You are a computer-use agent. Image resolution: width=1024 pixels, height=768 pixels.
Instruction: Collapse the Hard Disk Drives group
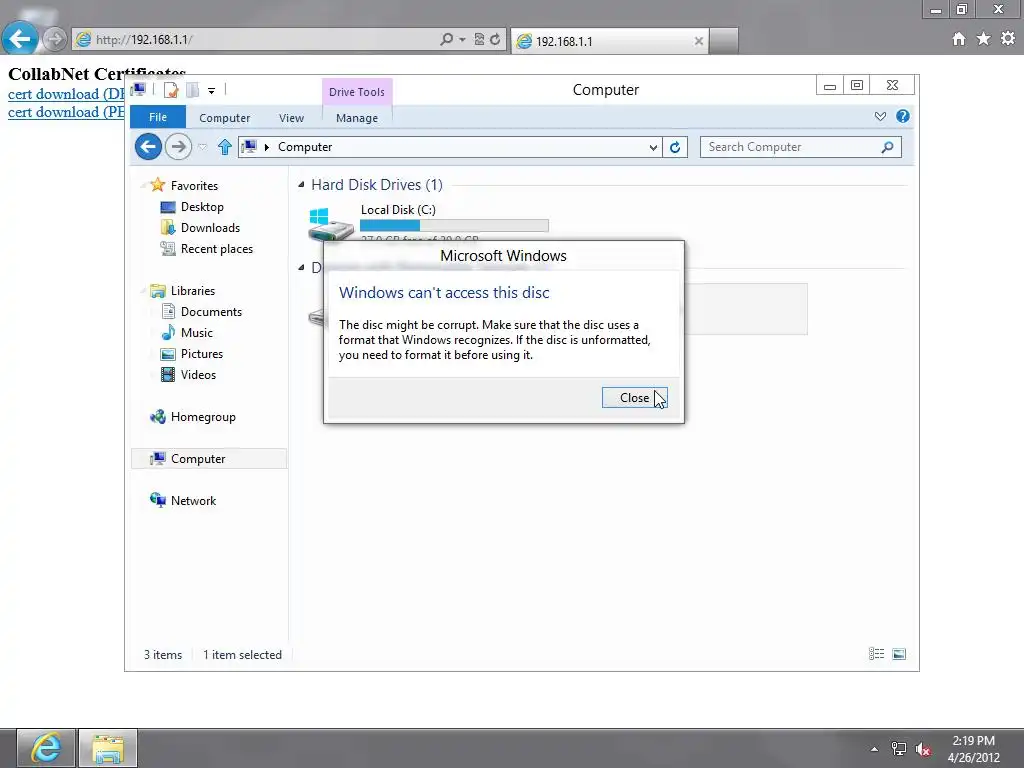pos(301,185)
